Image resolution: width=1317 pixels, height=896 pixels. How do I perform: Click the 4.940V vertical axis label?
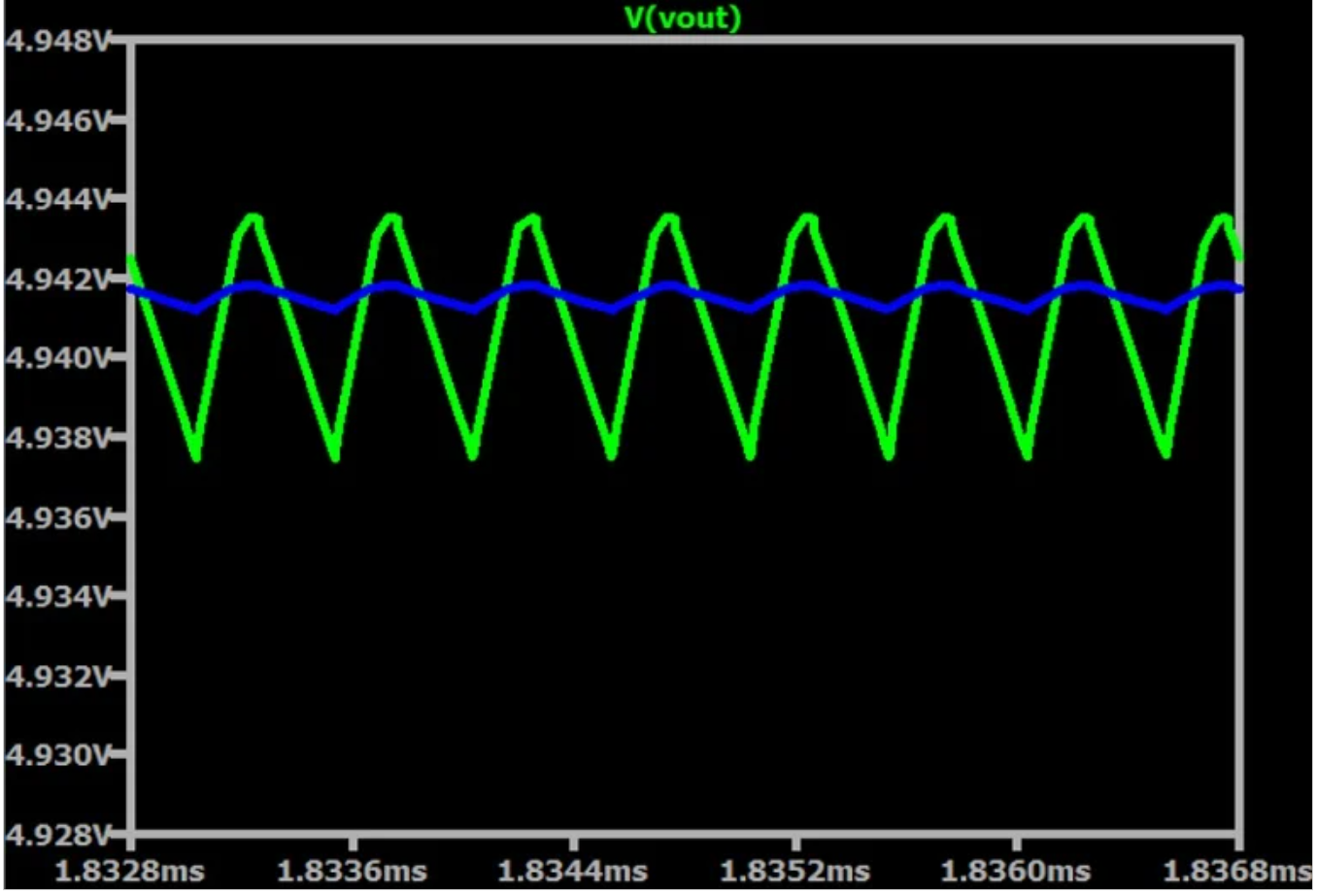tap(57, 358)
